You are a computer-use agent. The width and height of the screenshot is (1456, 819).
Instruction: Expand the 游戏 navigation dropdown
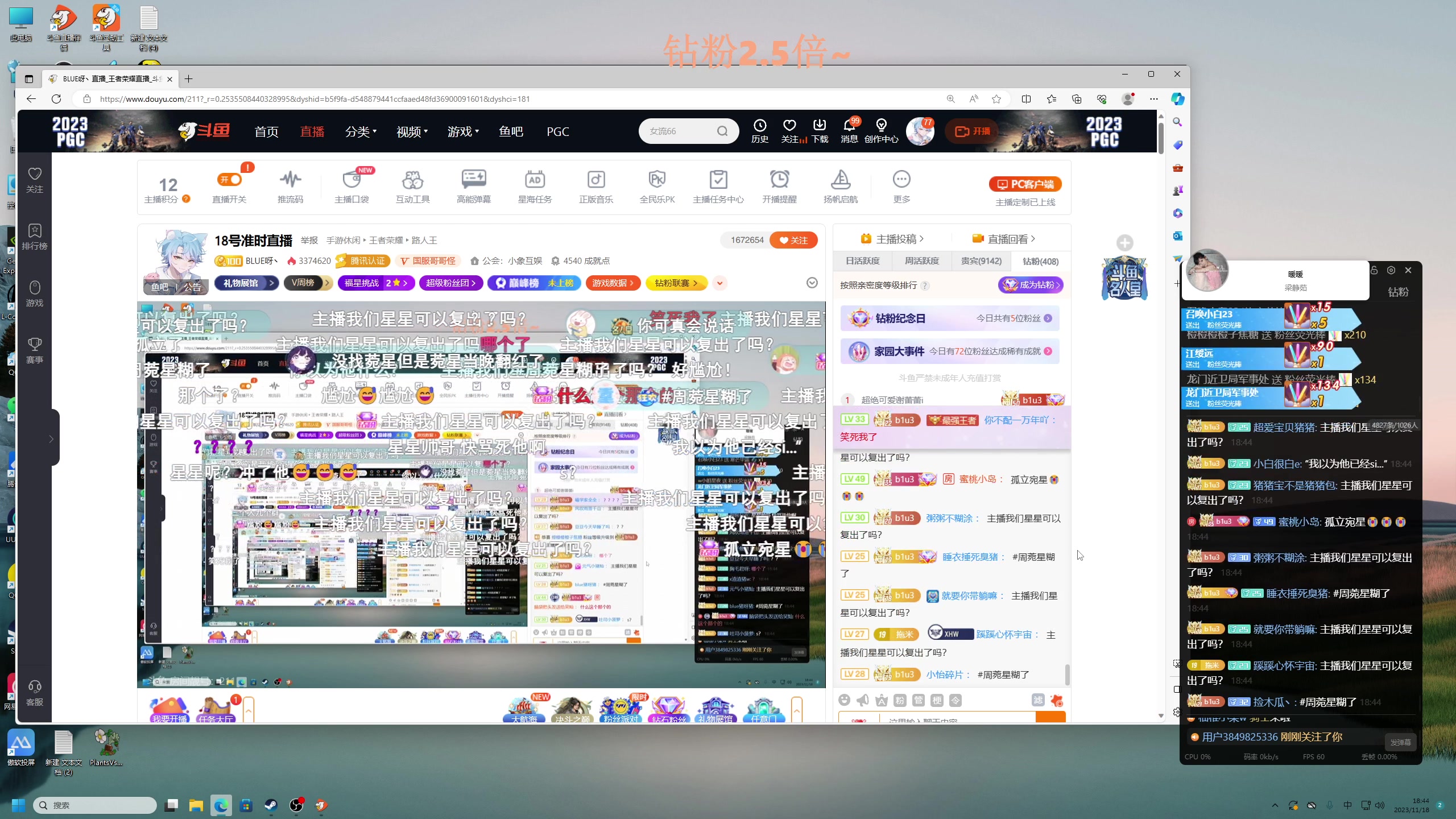point(464,131)
